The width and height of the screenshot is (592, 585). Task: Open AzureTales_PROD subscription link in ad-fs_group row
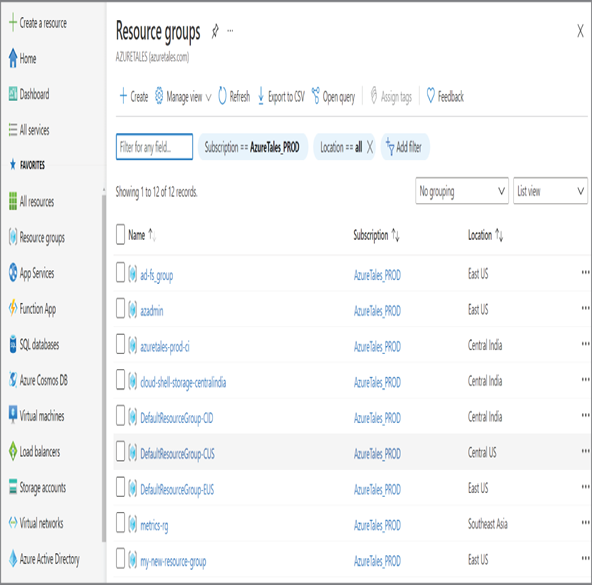click(377, 275)
